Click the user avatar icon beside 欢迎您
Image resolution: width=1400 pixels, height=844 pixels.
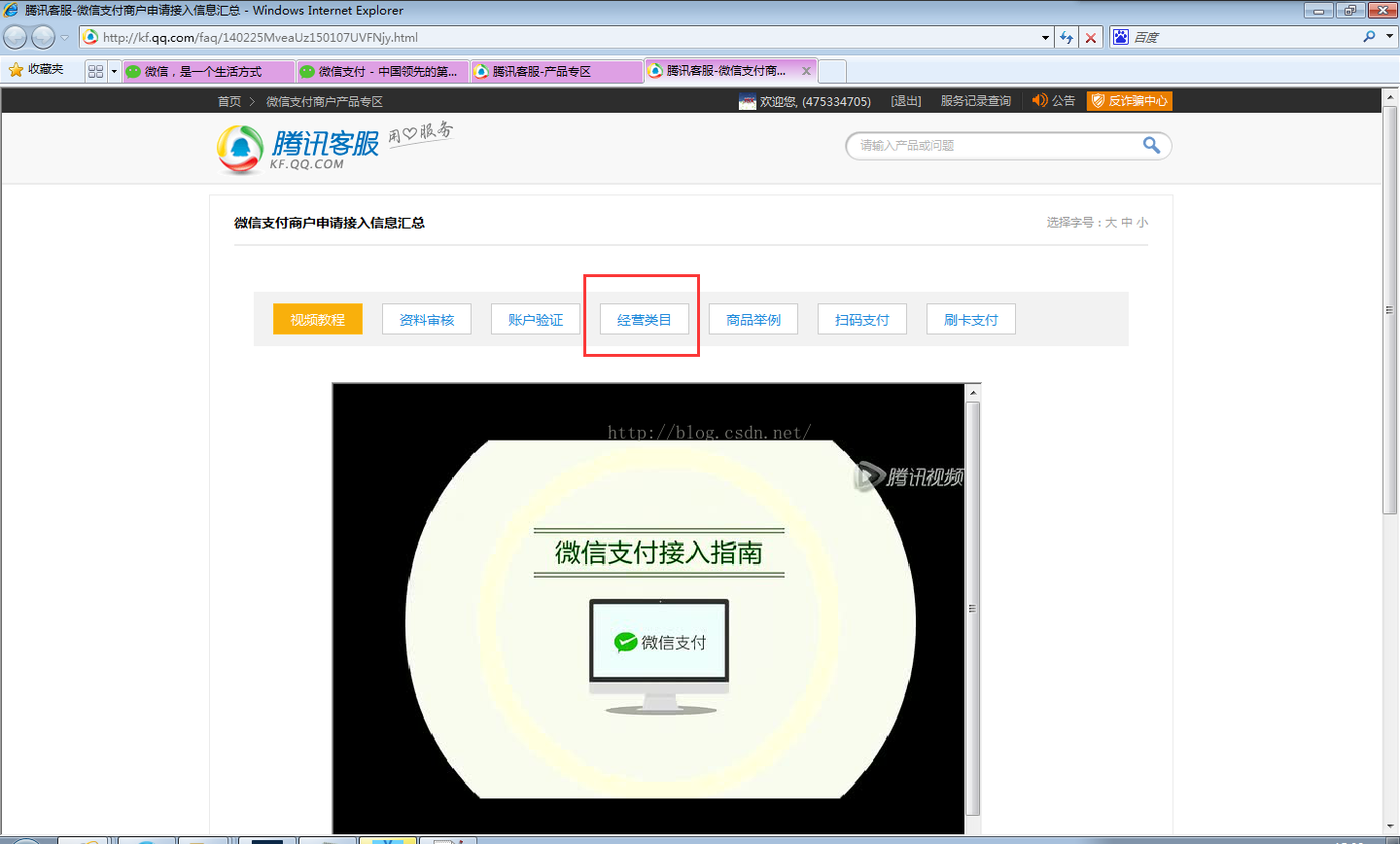[748, 101]
